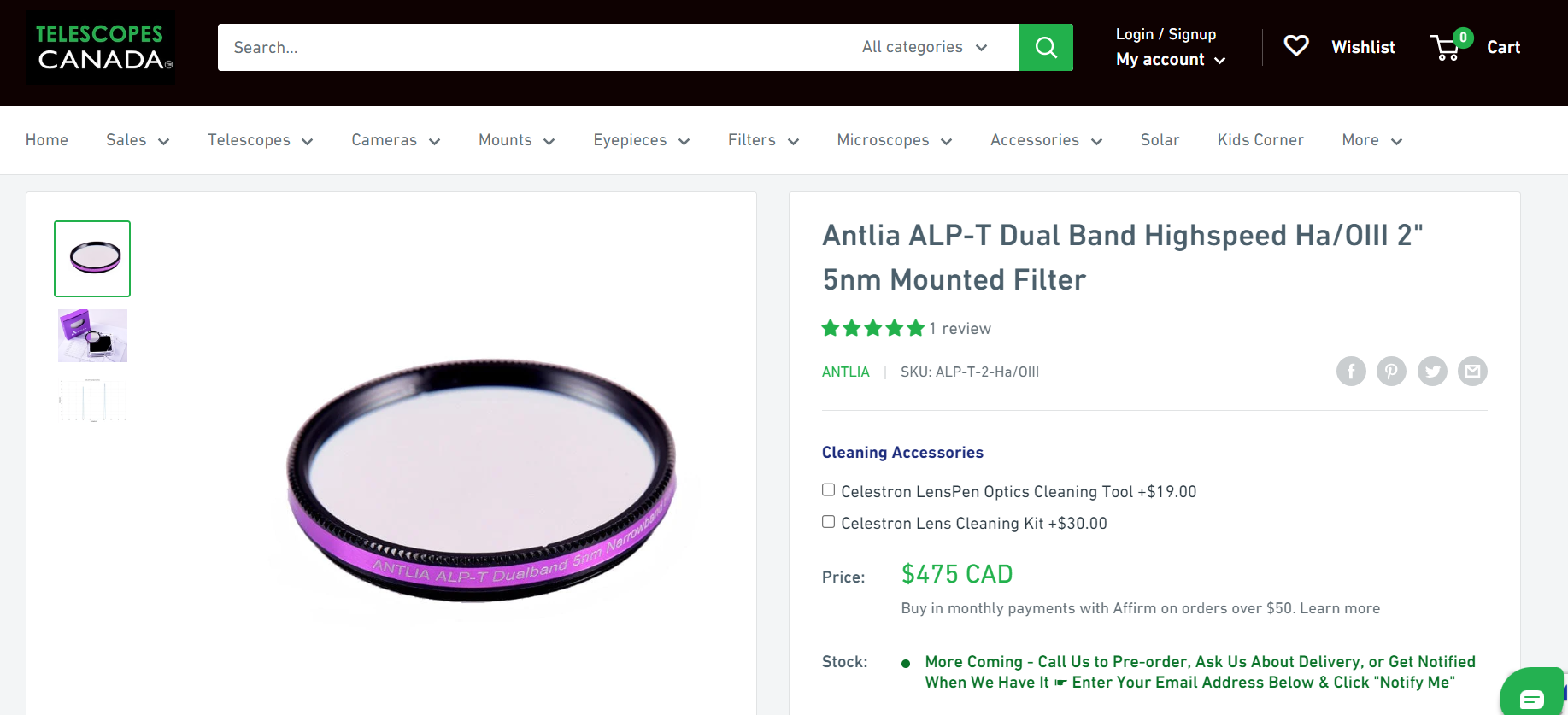
Task: Share product by email icon
Action: coord(1472,372)
